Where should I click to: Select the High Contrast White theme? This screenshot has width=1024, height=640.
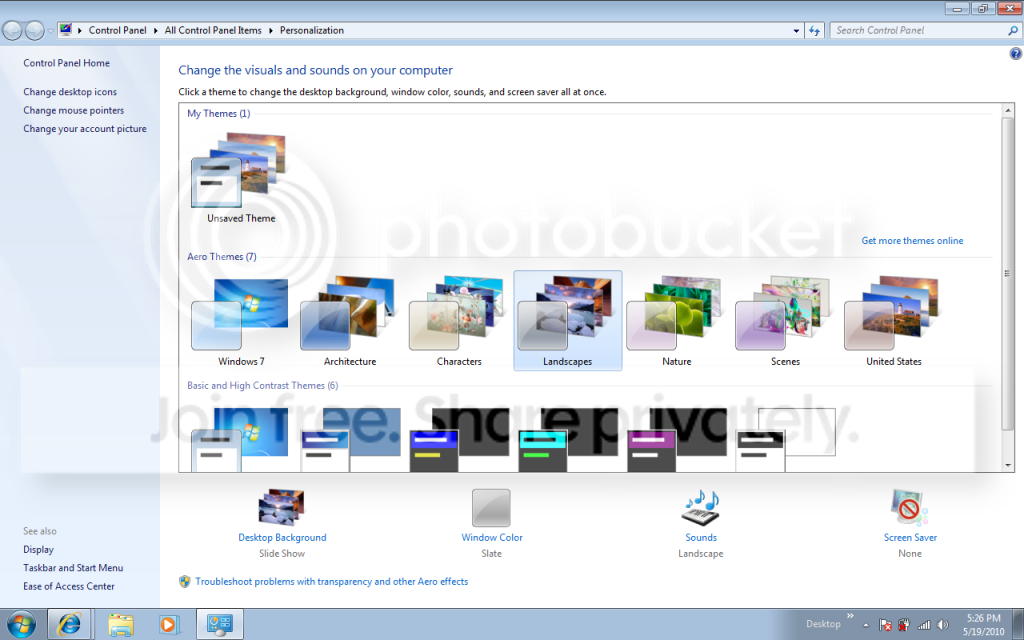785,440
